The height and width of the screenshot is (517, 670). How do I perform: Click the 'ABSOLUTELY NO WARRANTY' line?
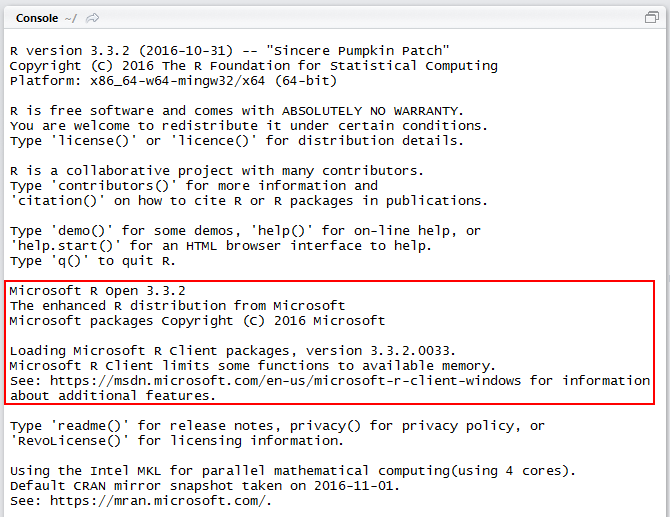click(x=237, y=111)
